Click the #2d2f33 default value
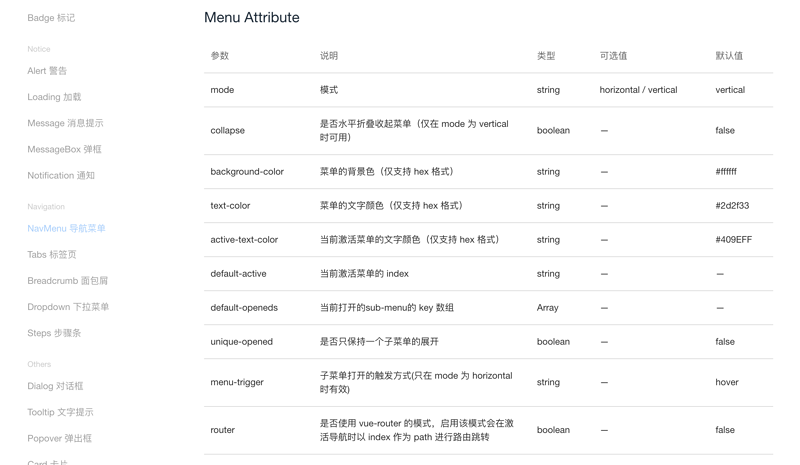The height and width of the screenshot is (465, 800). pos(732,206)
